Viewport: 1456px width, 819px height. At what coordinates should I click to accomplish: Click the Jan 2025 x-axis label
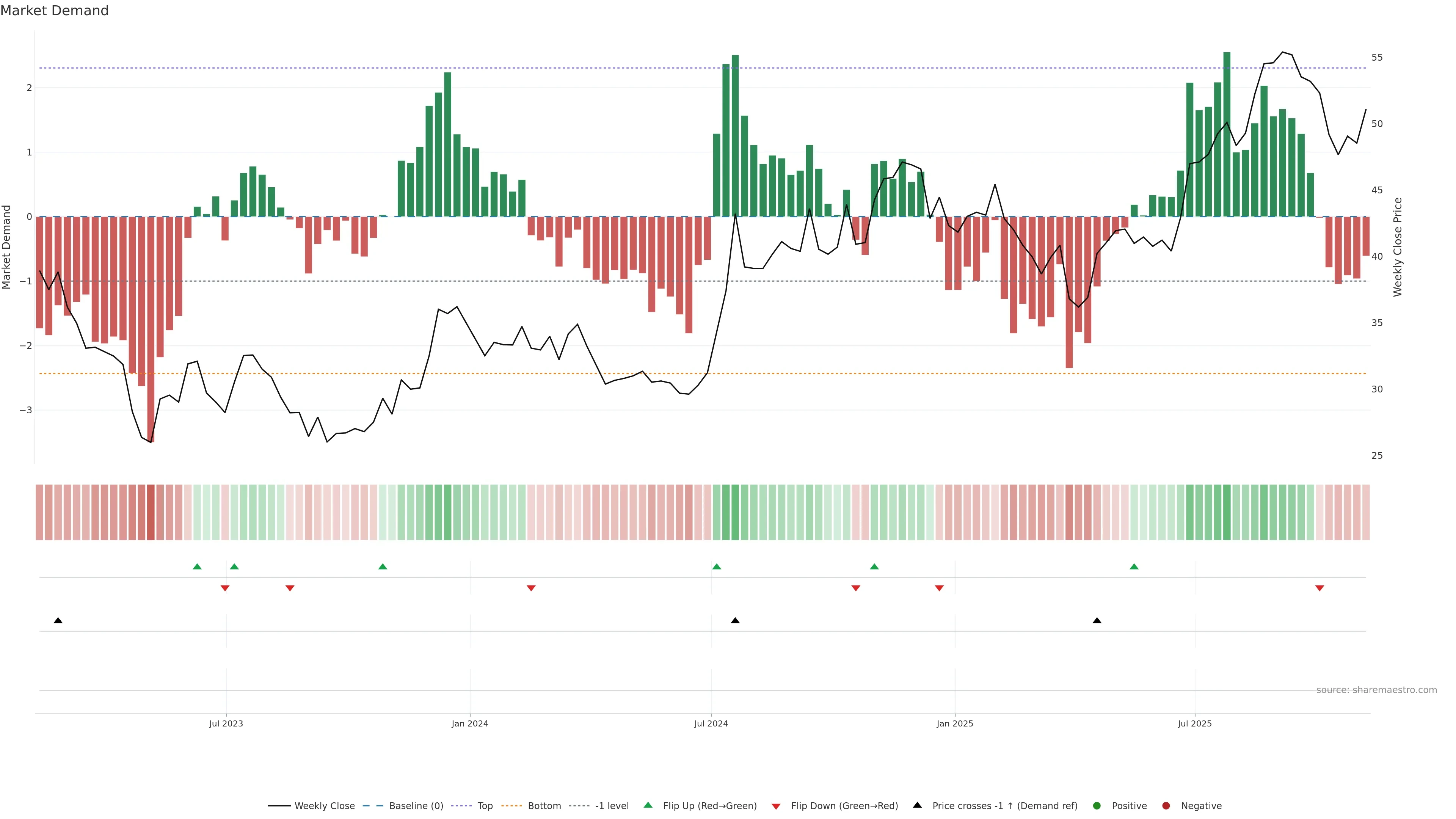coord(955,723)
